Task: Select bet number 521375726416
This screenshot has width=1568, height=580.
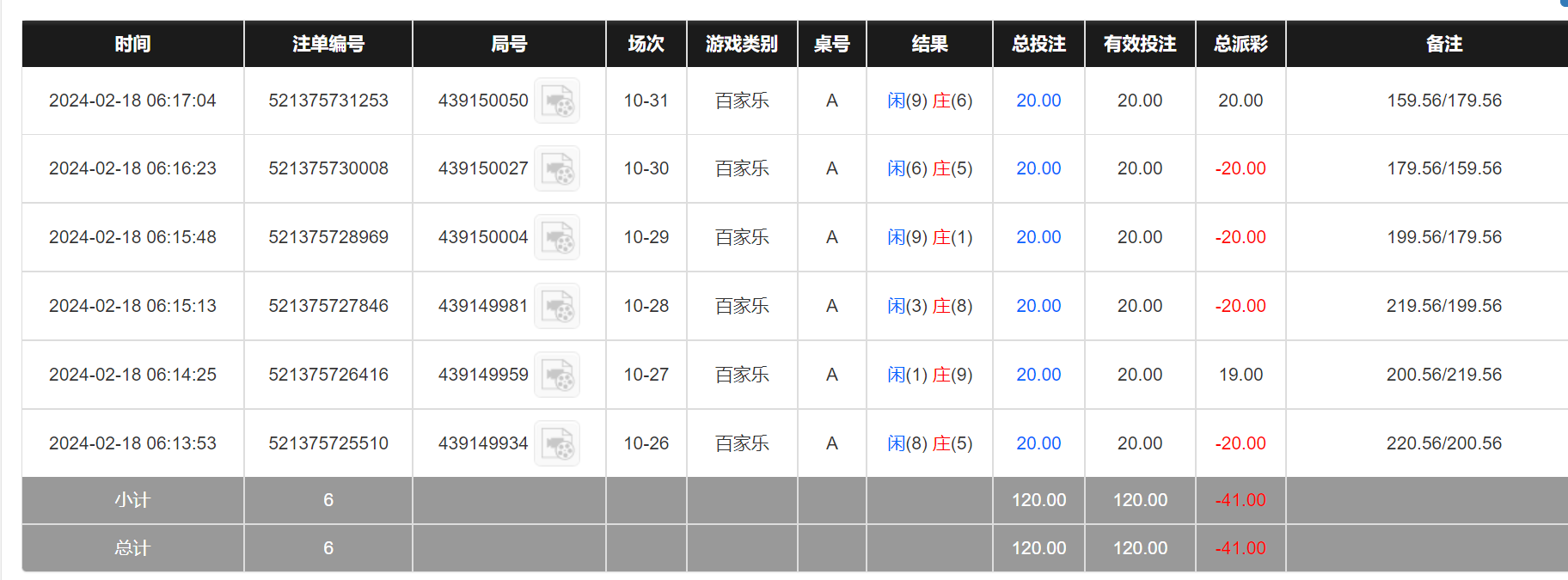Action: pyautogui.click(x=328, y=375)
